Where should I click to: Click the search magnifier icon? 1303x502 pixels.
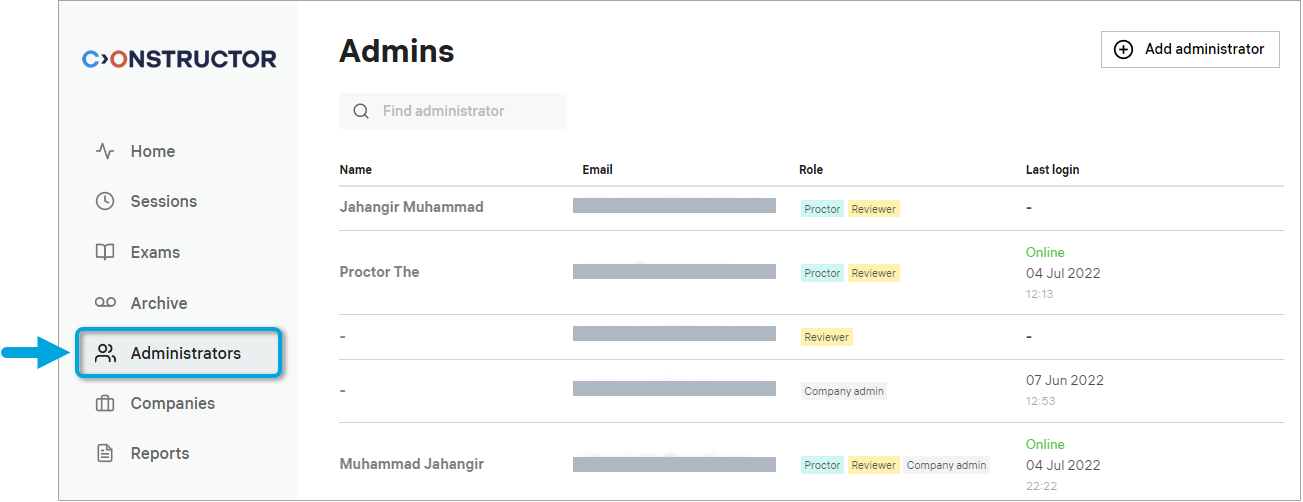point(361,111)
